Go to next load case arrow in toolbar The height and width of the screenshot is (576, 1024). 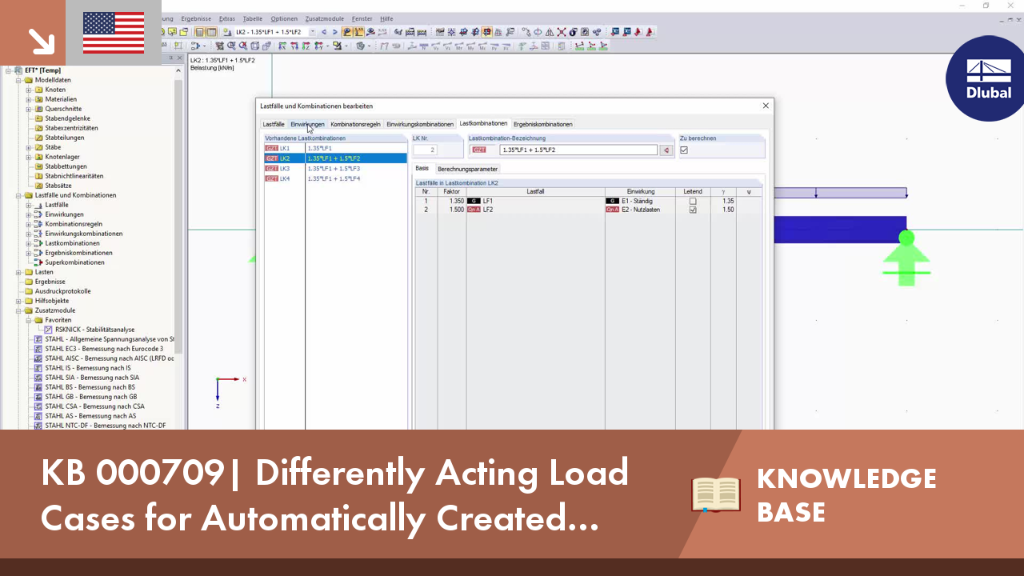tap(335, 32)
